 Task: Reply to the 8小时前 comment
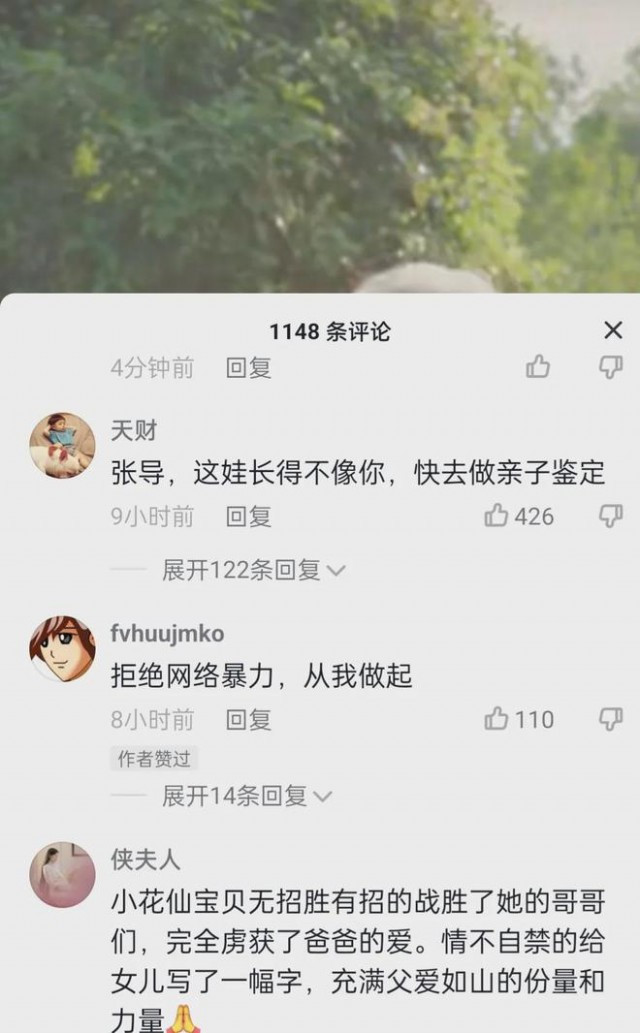coord(248,719)
